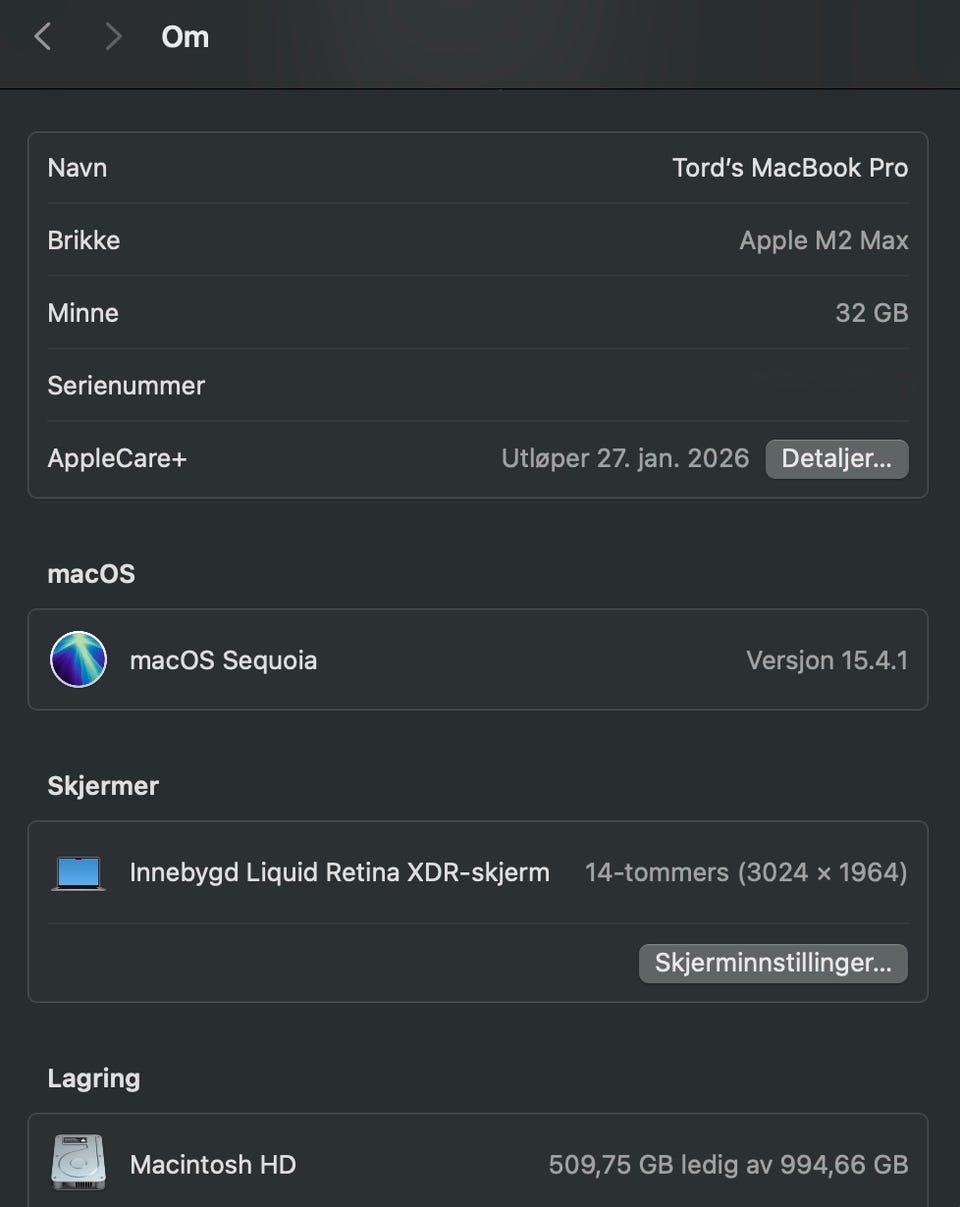Open Skjerminnstillinger display settings

click(x=773, y=964)
